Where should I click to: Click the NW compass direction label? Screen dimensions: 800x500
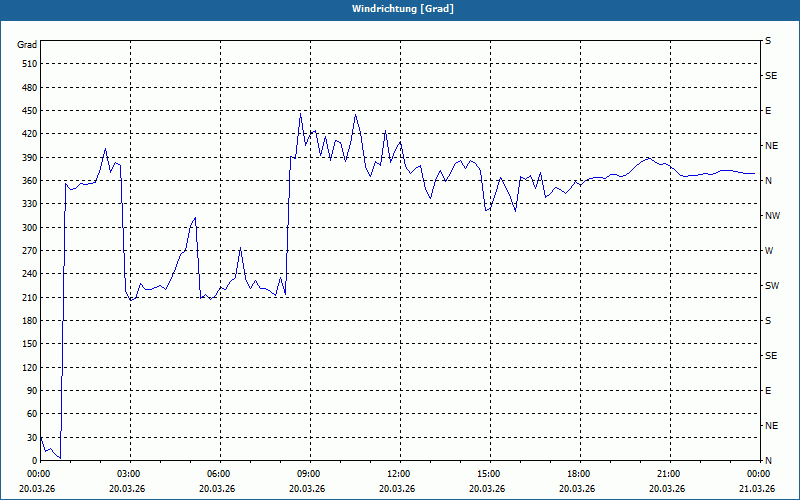click(772, 216)
